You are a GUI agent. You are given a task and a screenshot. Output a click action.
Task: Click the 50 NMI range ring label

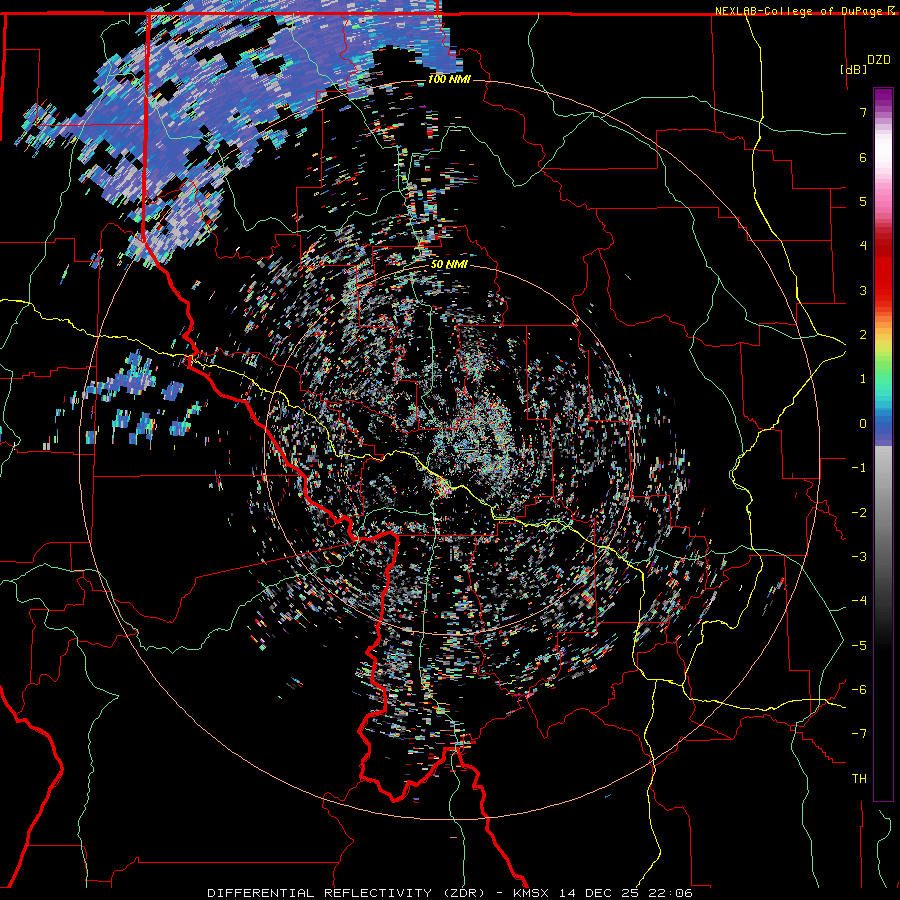click(x=449, y=265)
